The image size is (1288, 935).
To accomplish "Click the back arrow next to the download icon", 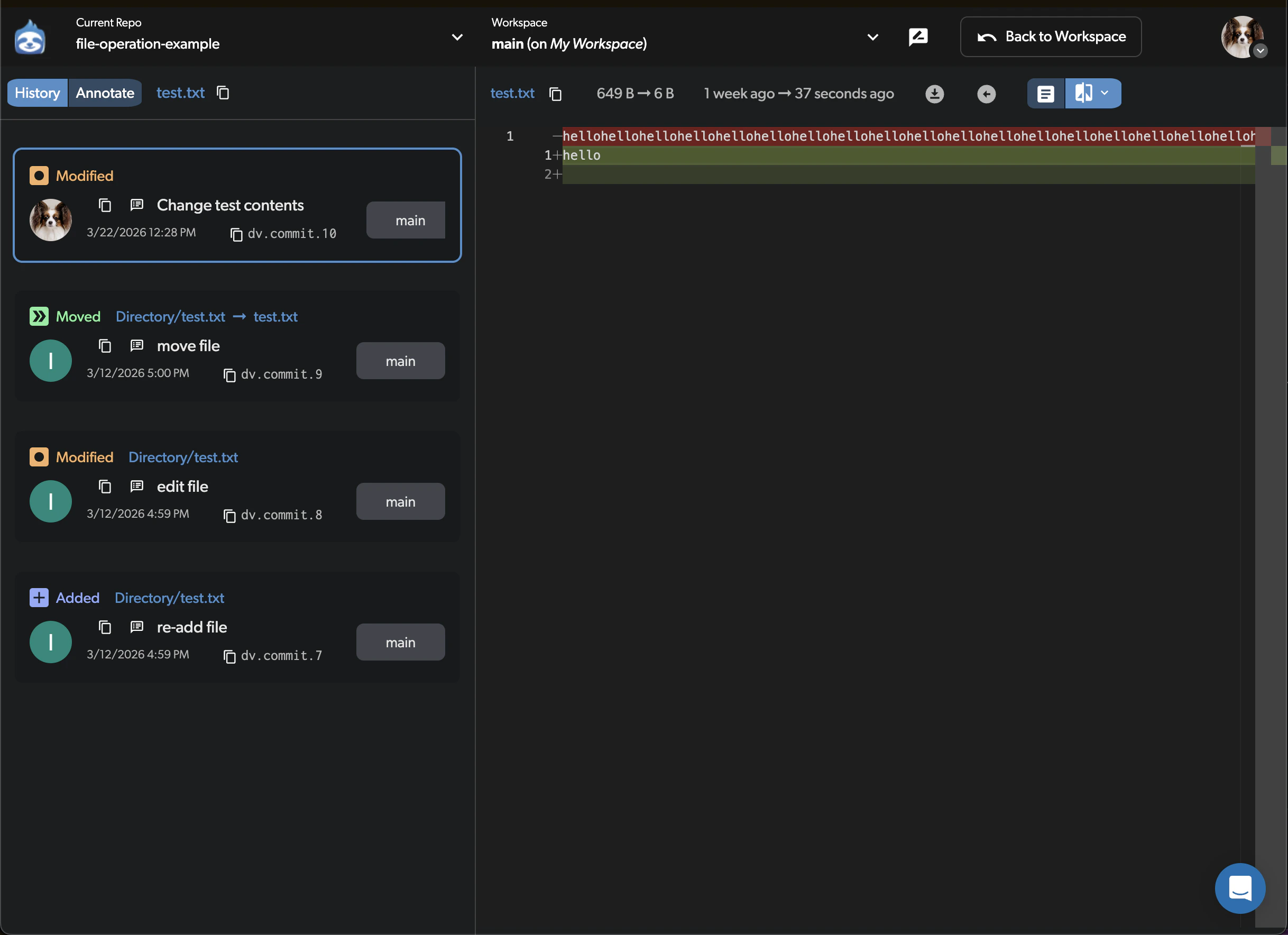I will (987, 94).
